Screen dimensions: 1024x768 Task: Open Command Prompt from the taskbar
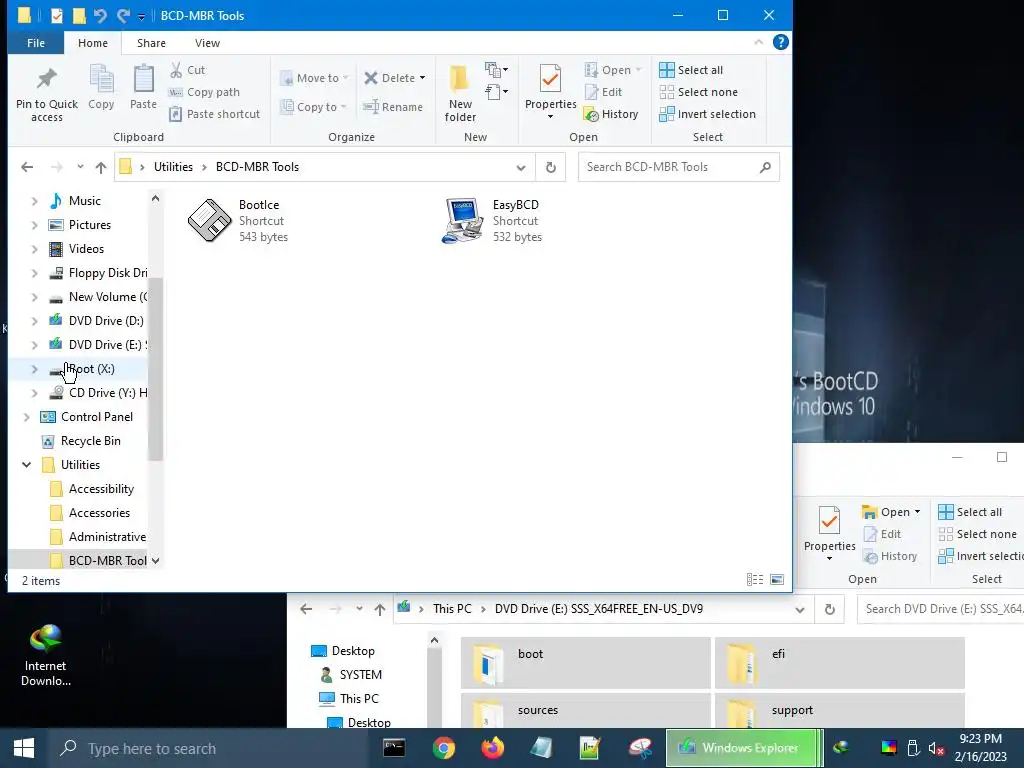394,748
